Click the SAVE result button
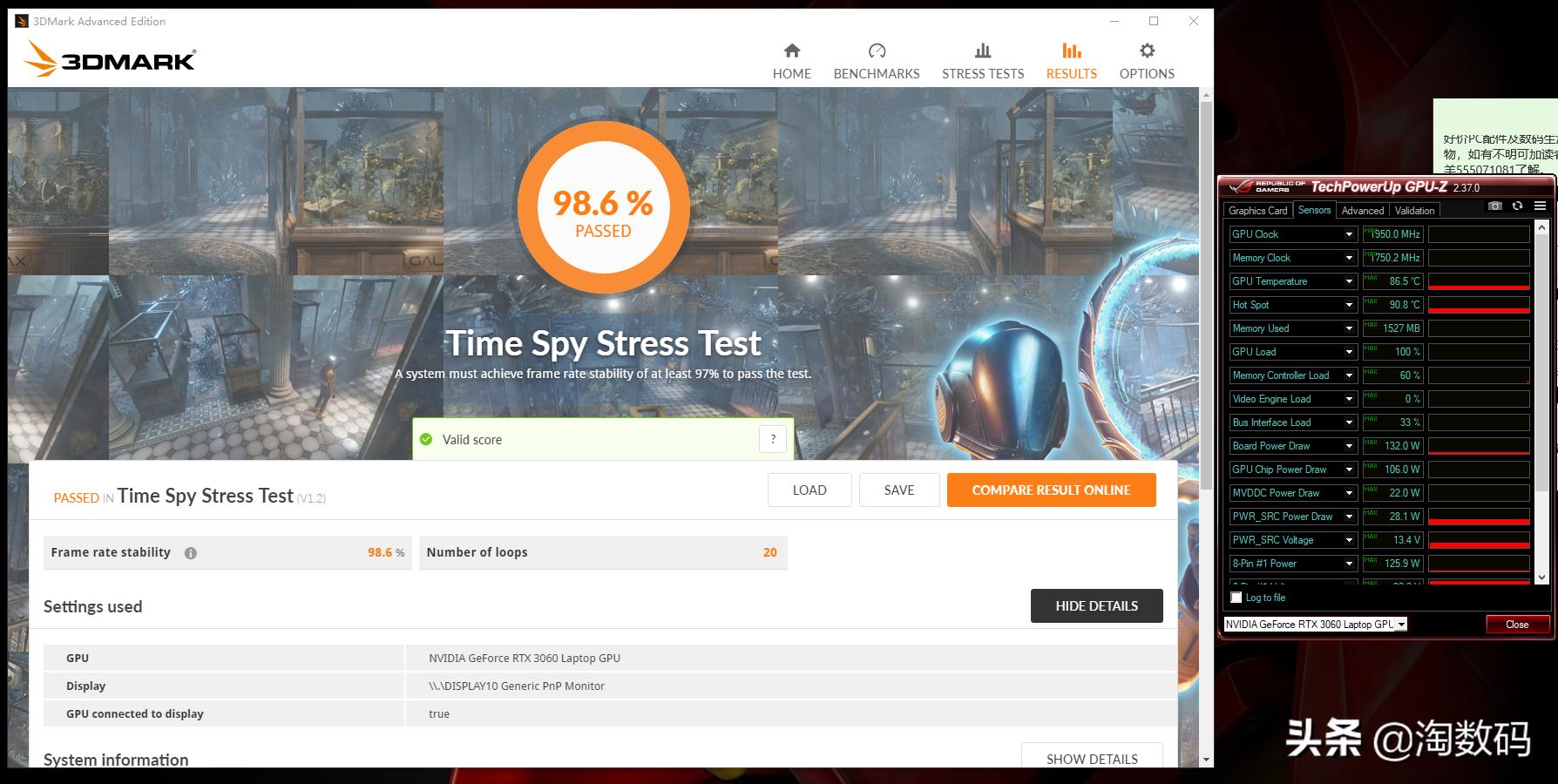The height and width of the screenshot is (784, 1558). click(899, 490)
